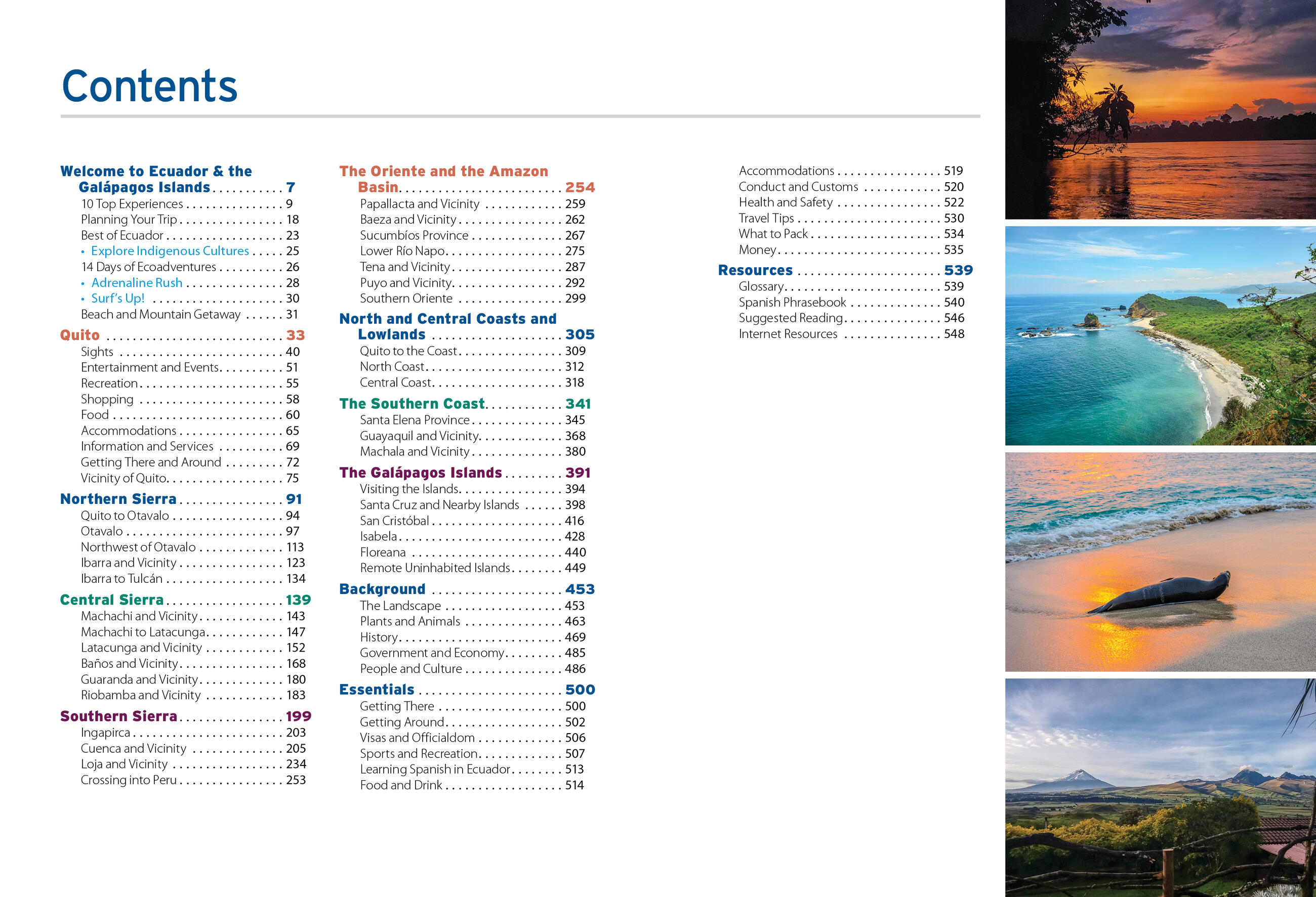Image resolution: width=1316 pixels, height=897 pixels.
Task: Select the Surf's Up! entry
Action: (118, 298)
